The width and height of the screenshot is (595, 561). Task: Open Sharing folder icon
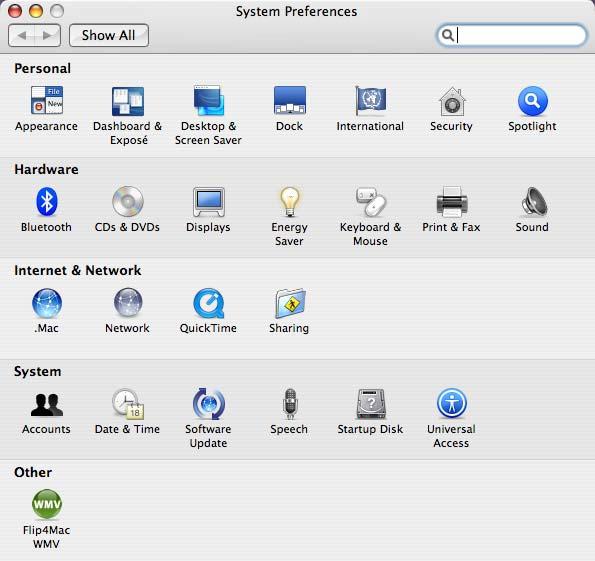[290, 303]
